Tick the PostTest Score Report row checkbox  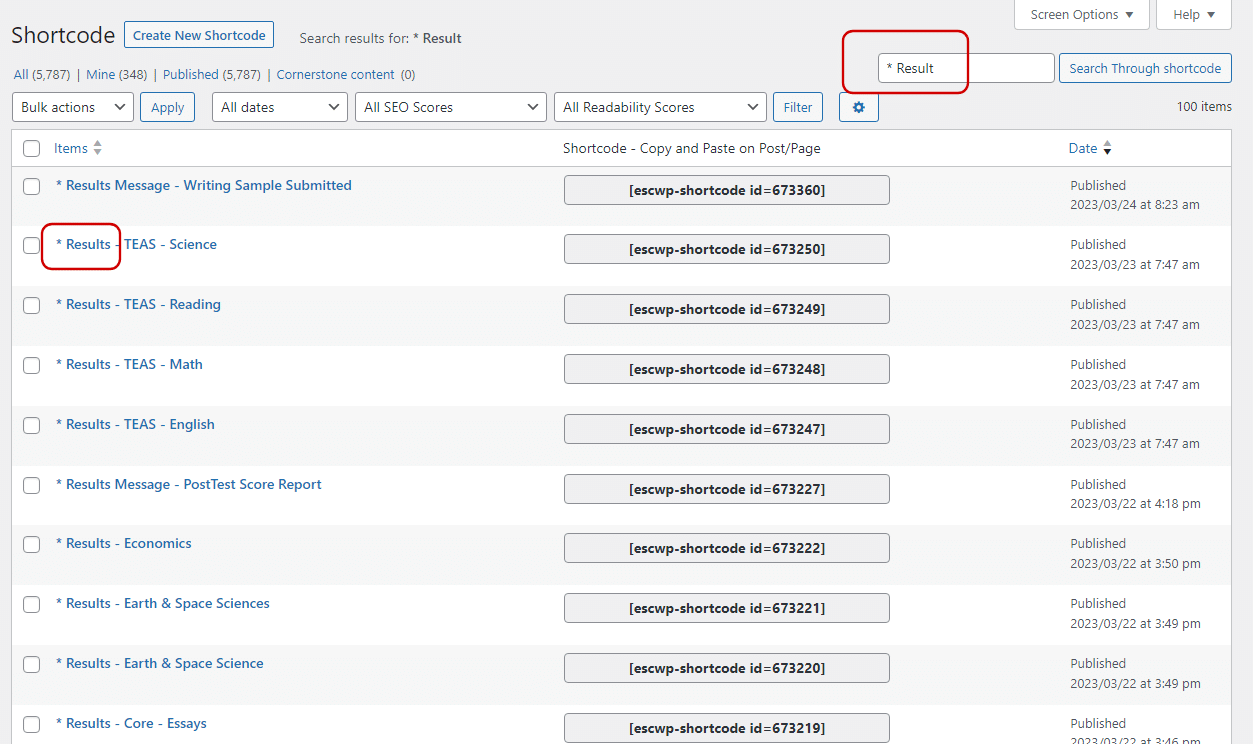point(32,485)
